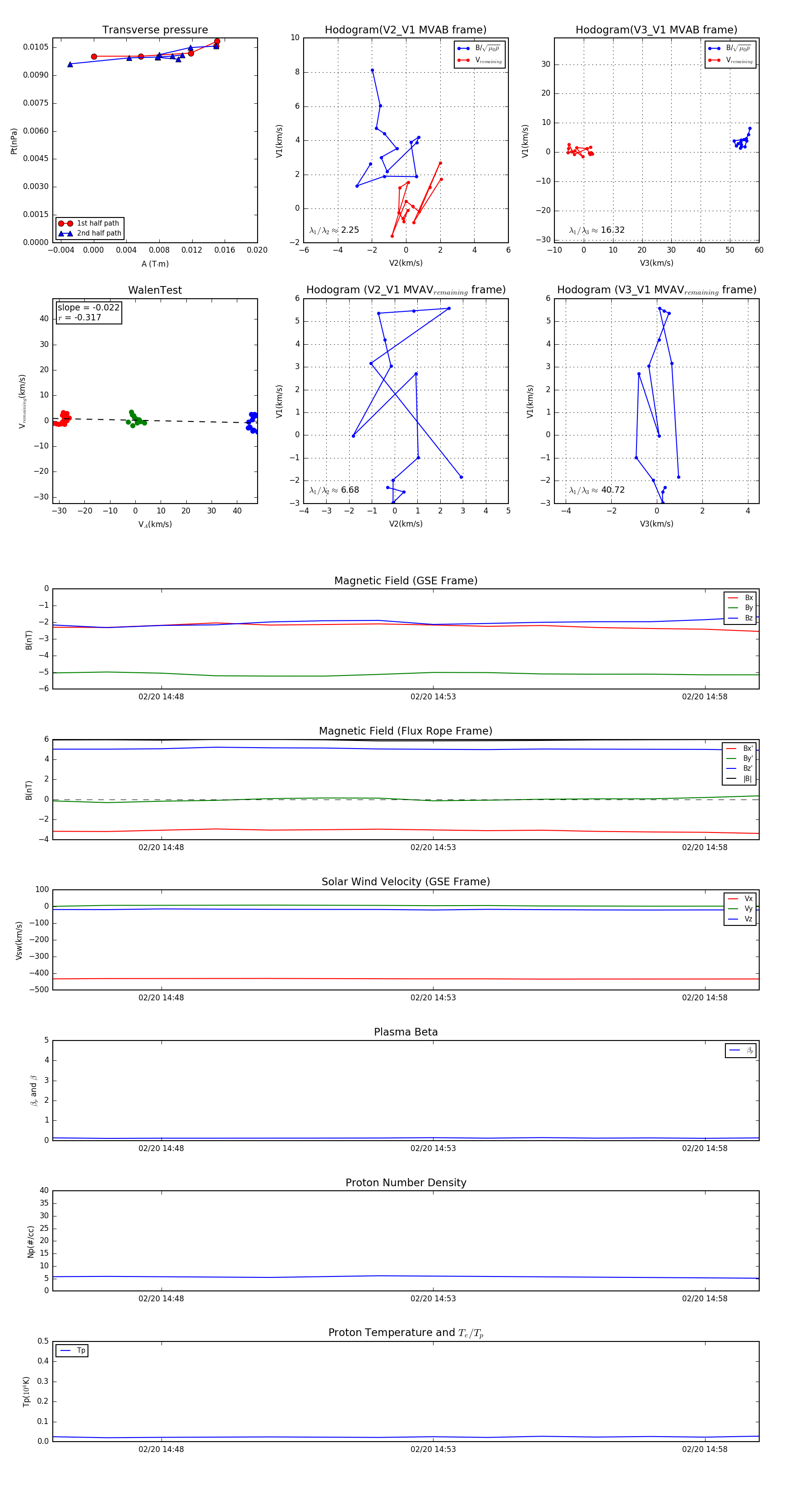
Task: Click the 'Bz' legend entry in GSE plot
Action: [740, 618]
